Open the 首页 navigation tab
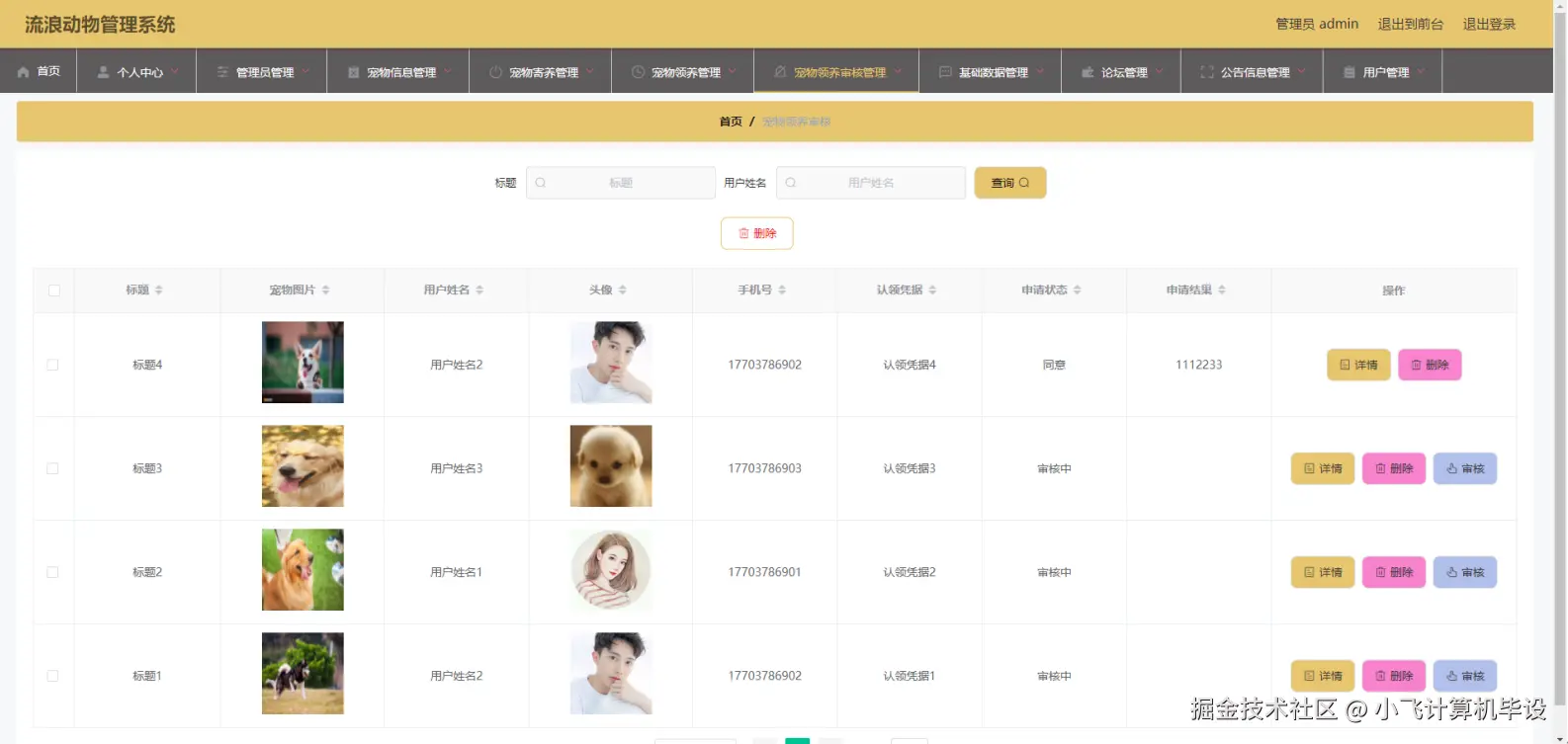The width and height of the screenshot is (1568, 744). point(39,71)
